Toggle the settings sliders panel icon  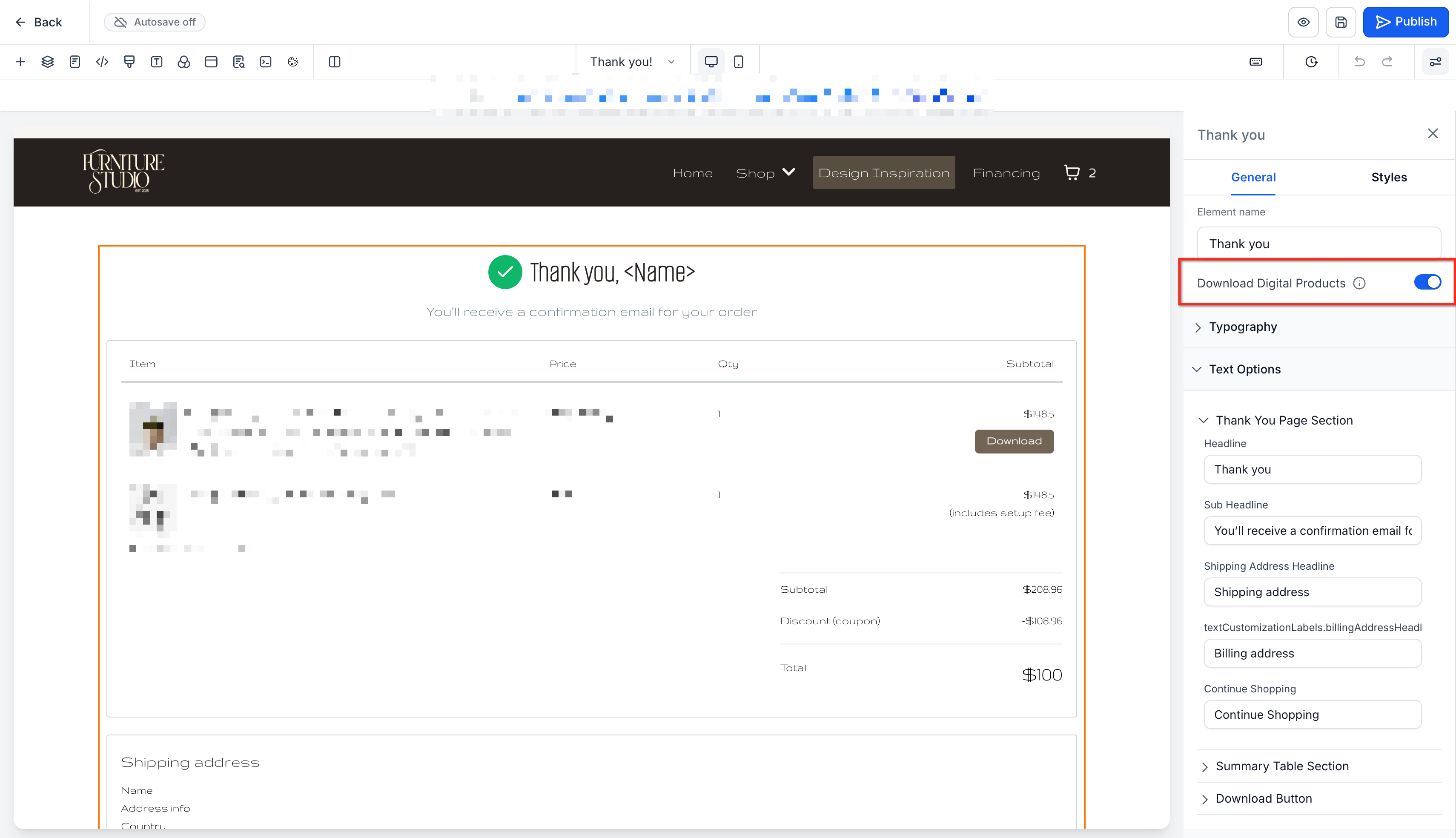1435,62
